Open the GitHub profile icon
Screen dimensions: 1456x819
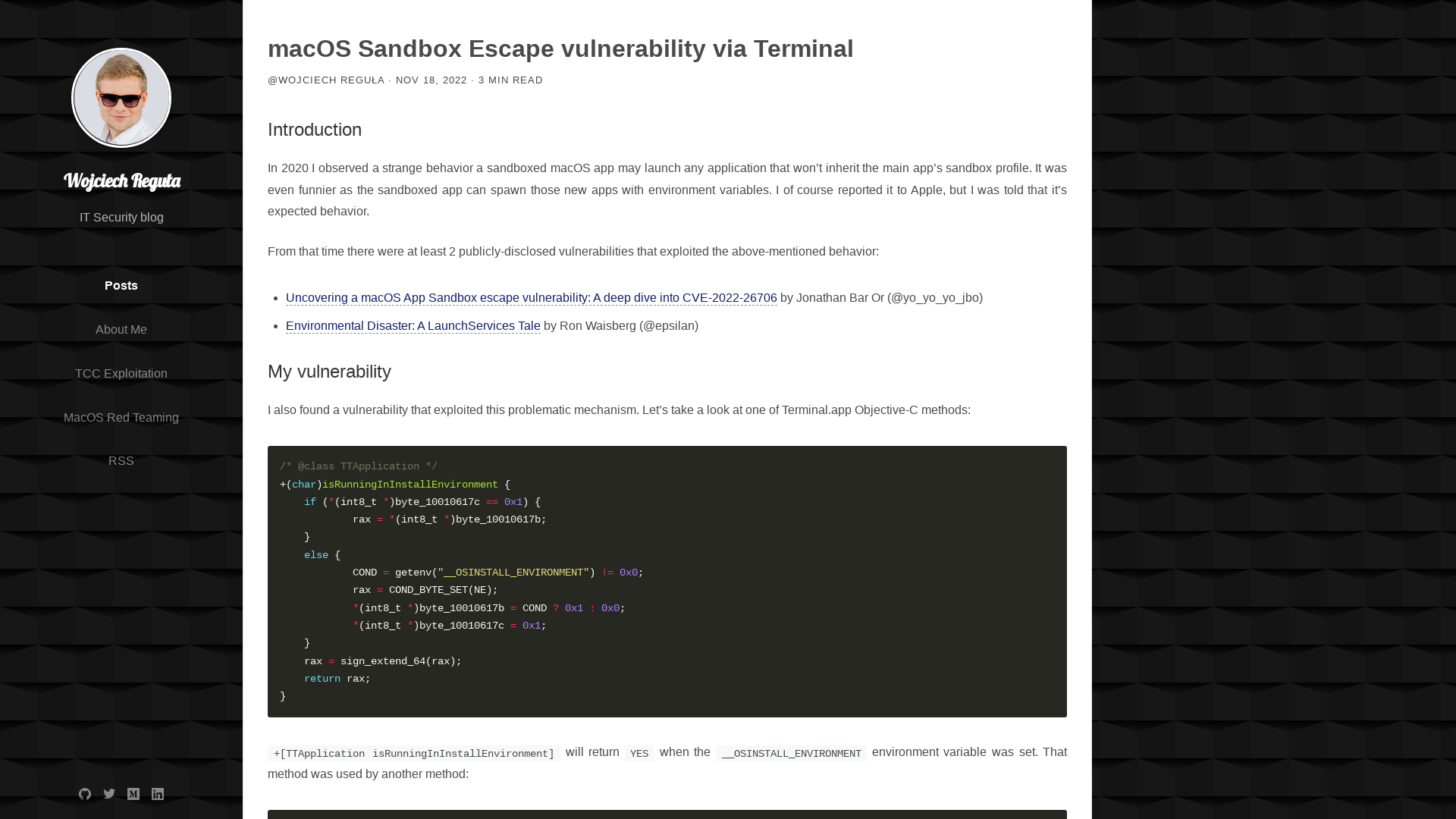pyautogui.click(x=85, y=794)
